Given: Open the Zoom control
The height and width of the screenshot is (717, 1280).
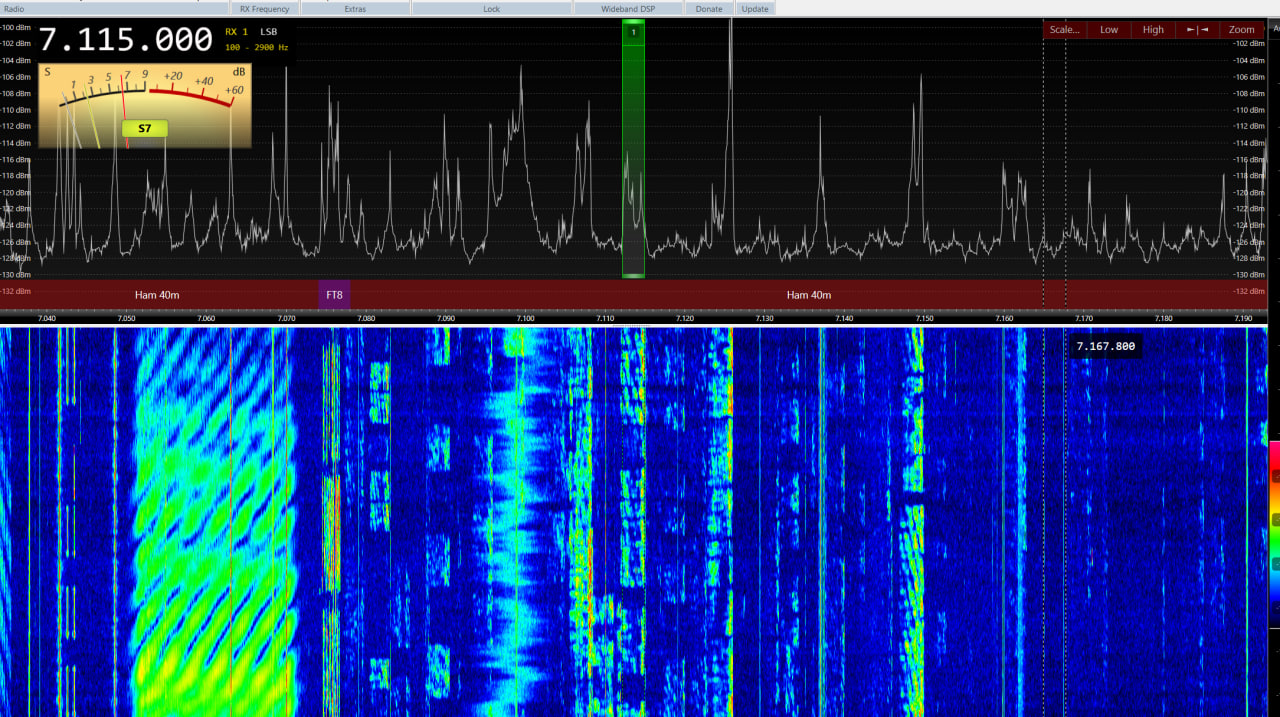Looking at the screenshot, I should pyautogui.click(x=1241, y=30).
